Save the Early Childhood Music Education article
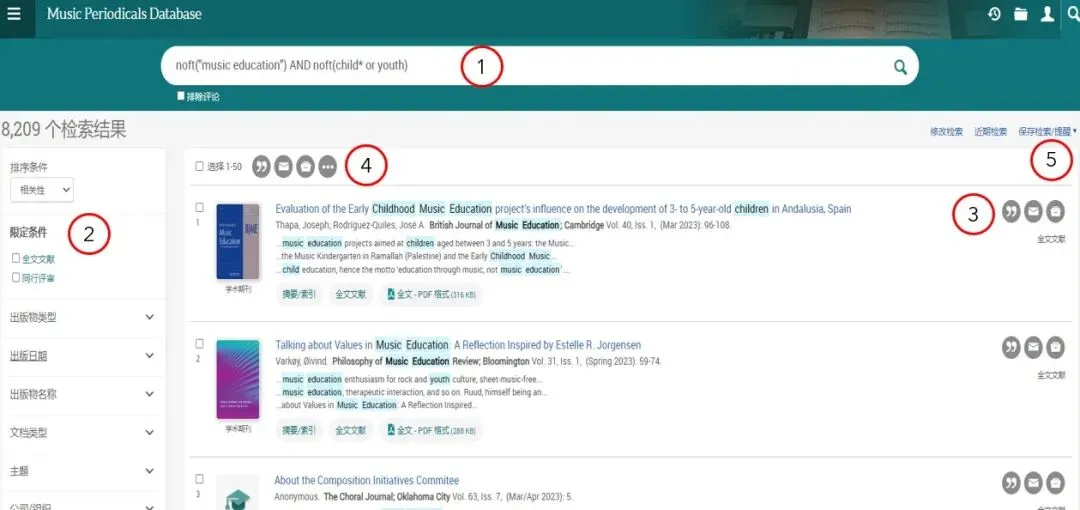Screen dimensions: 1080x510 pos(1055,212)
